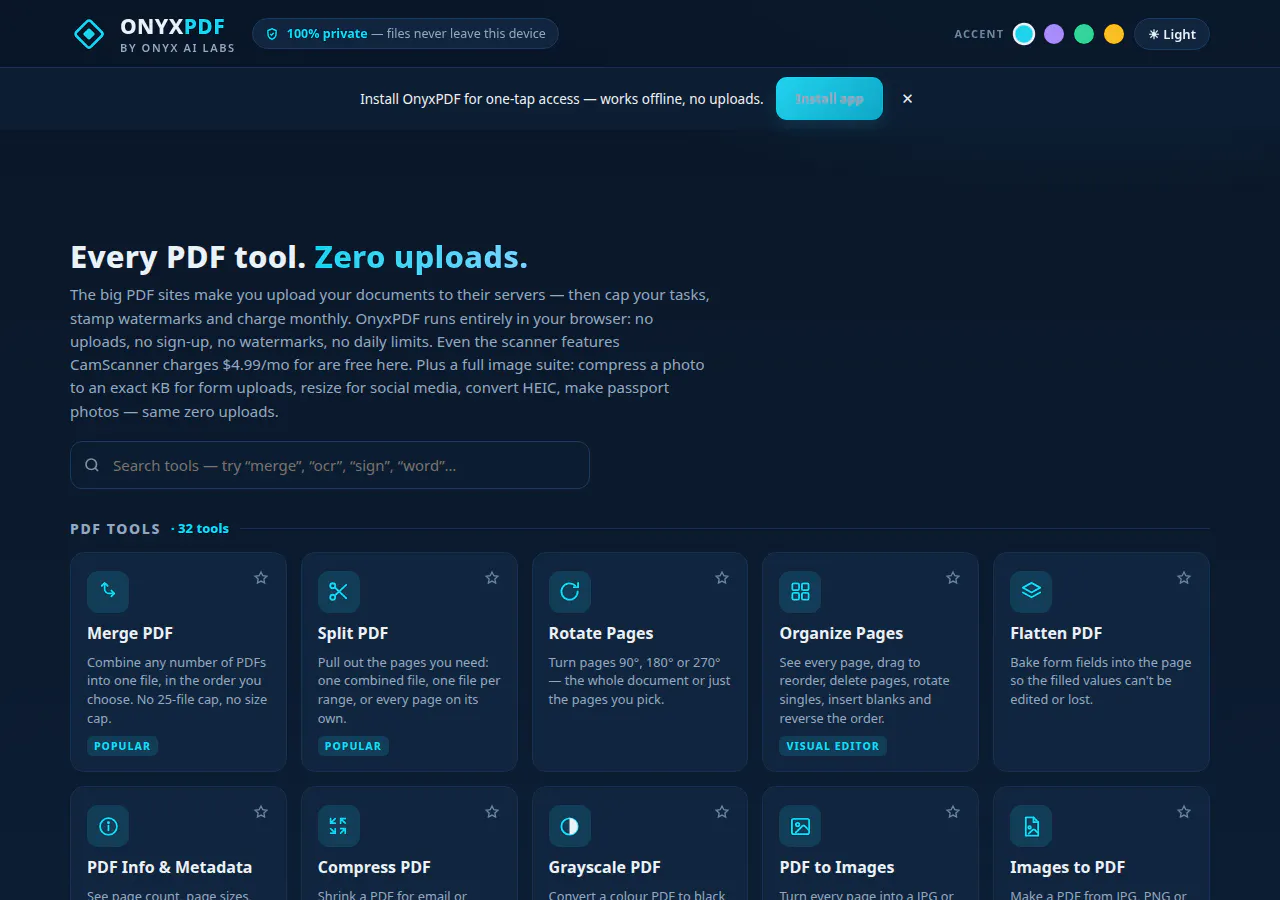Click the Merge PDF tool icon
Viewport: 1280px width, 900px height.
tap(108, 592)
